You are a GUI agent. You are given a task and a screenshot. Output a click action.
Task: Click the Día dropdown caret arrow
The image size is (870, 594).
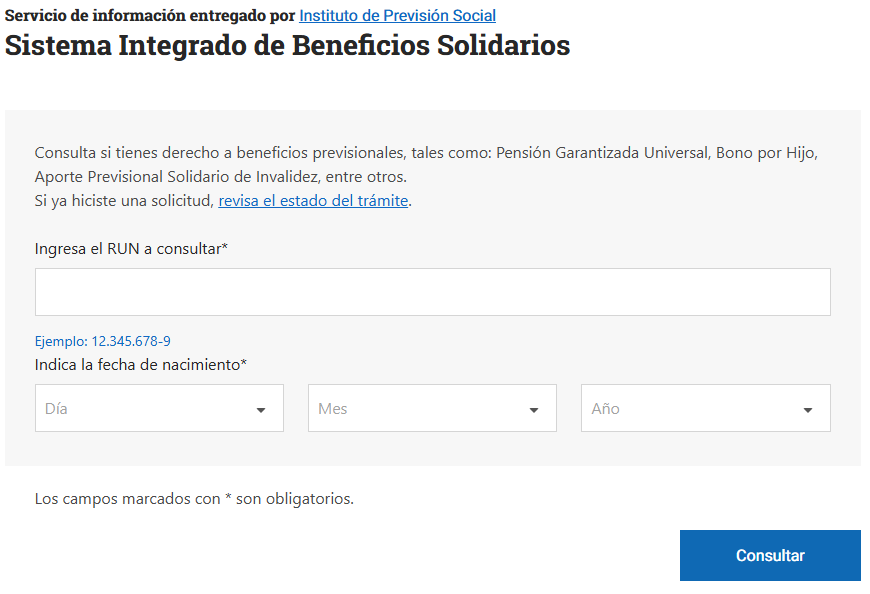pyautogui.click(x=261, y=410)
